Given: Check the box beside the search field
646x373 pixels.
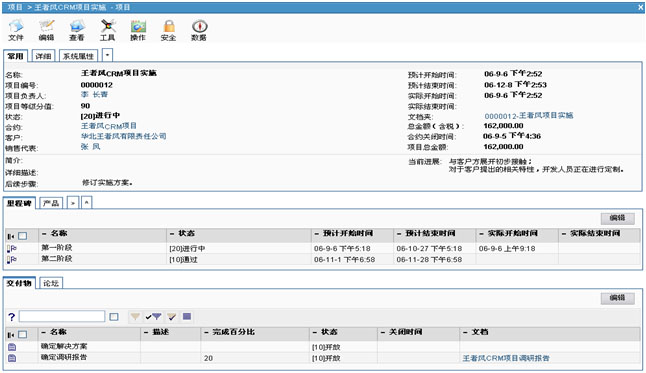Looking at the screenshot, I should (114, 317).
